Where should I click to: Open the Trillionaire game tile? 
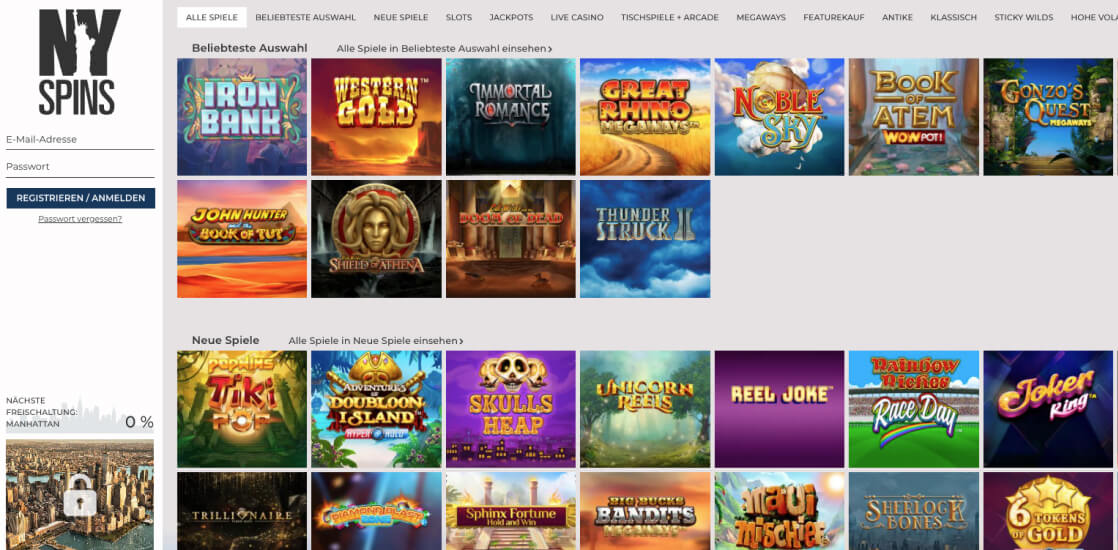[242, 511]
